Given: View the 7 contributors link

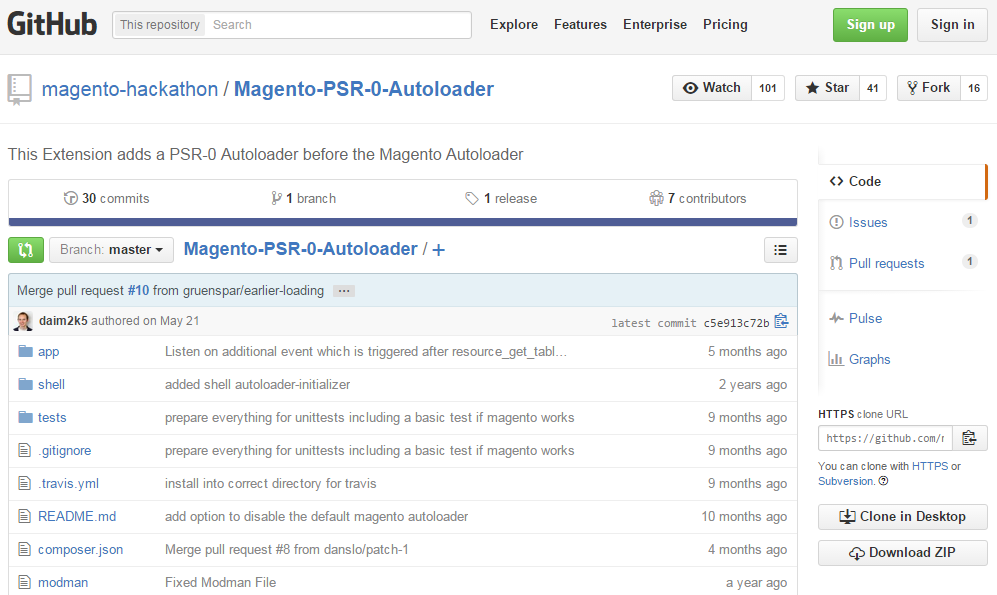Looking at the screenshot, I should coord(698,198).
